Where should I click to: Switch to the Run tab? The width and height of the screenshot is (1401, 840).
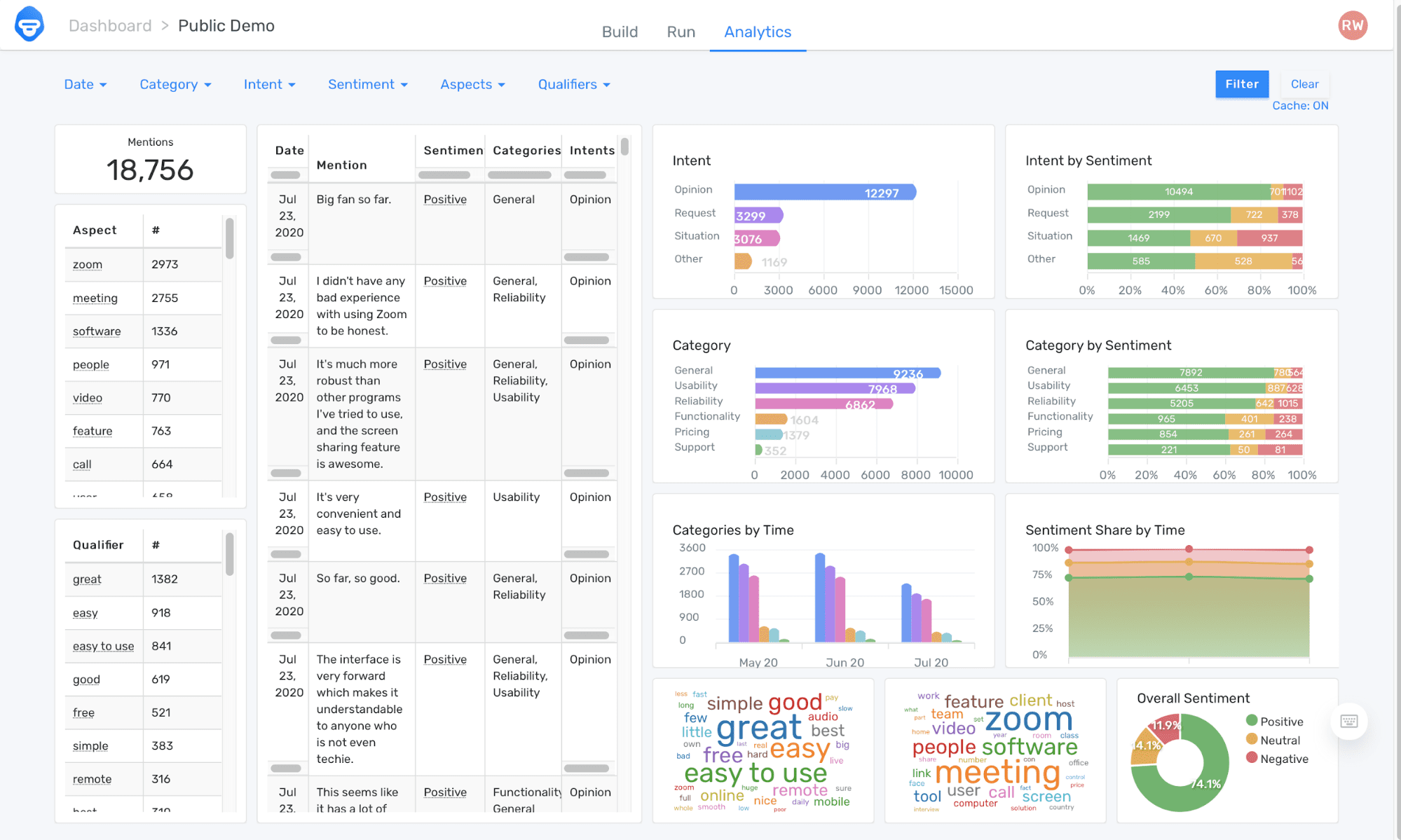[681, 31]
